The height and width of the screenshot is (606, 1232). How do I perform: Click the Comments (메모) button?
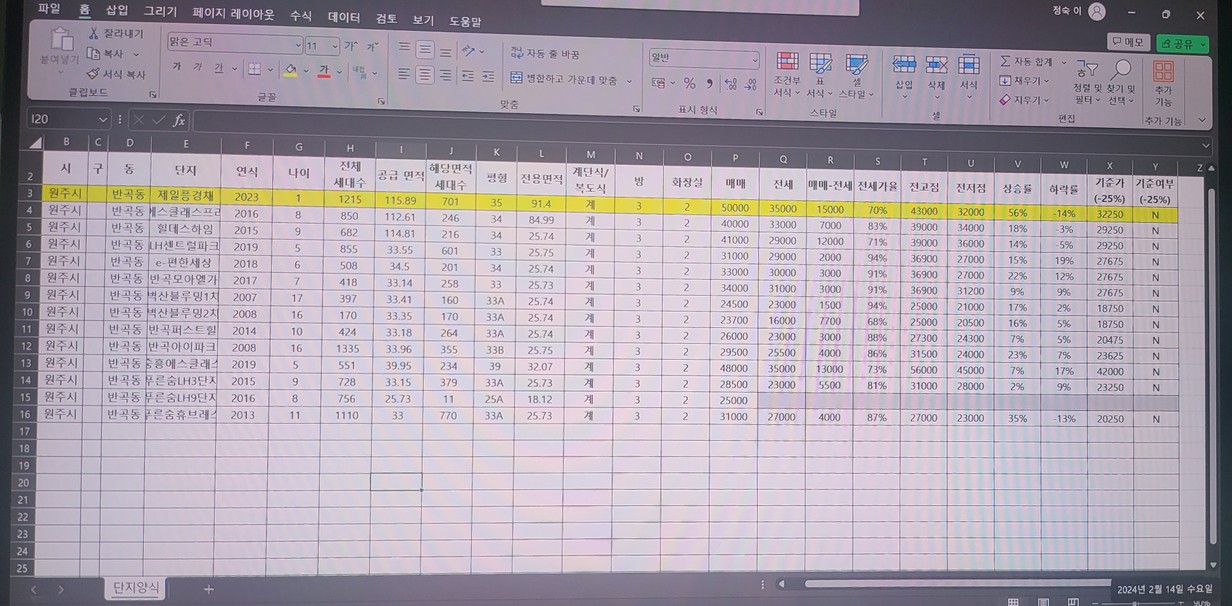click(x=1129, y=42)
